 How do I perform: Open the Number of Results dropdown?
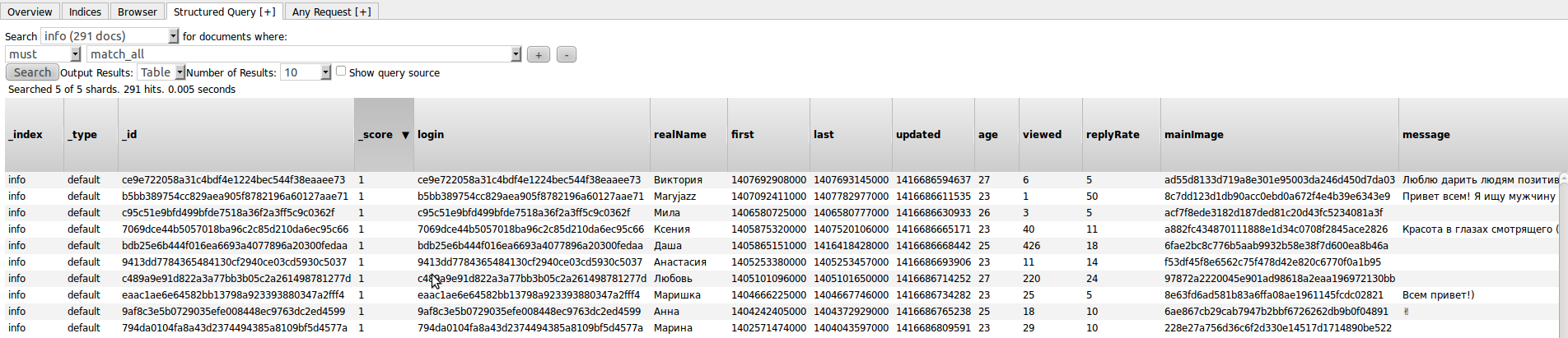pos(306,72)
